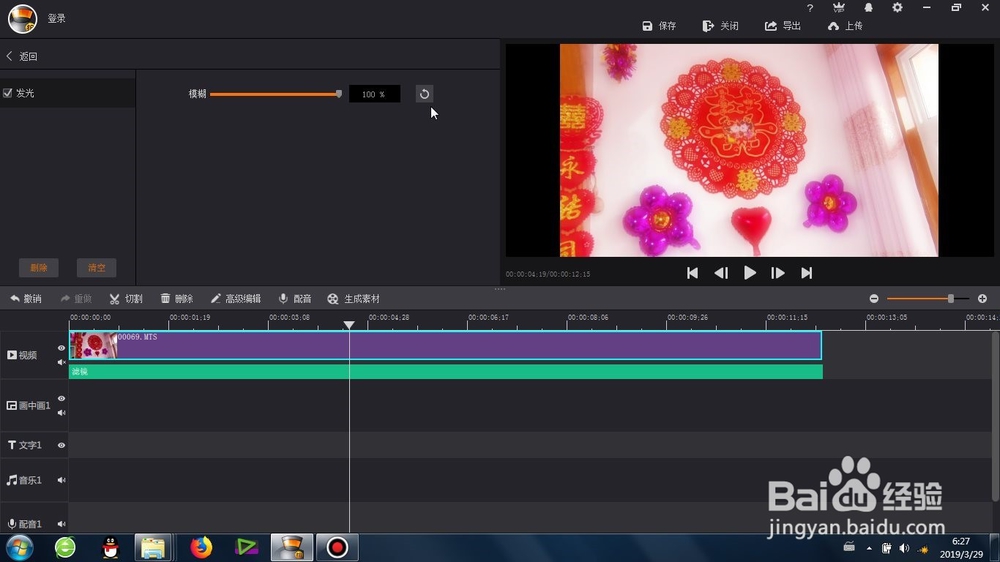Click the volume icon in system tray
The height and width of the screenshot is (562, 1000).
pyautogui.click(x=904, y=549)
